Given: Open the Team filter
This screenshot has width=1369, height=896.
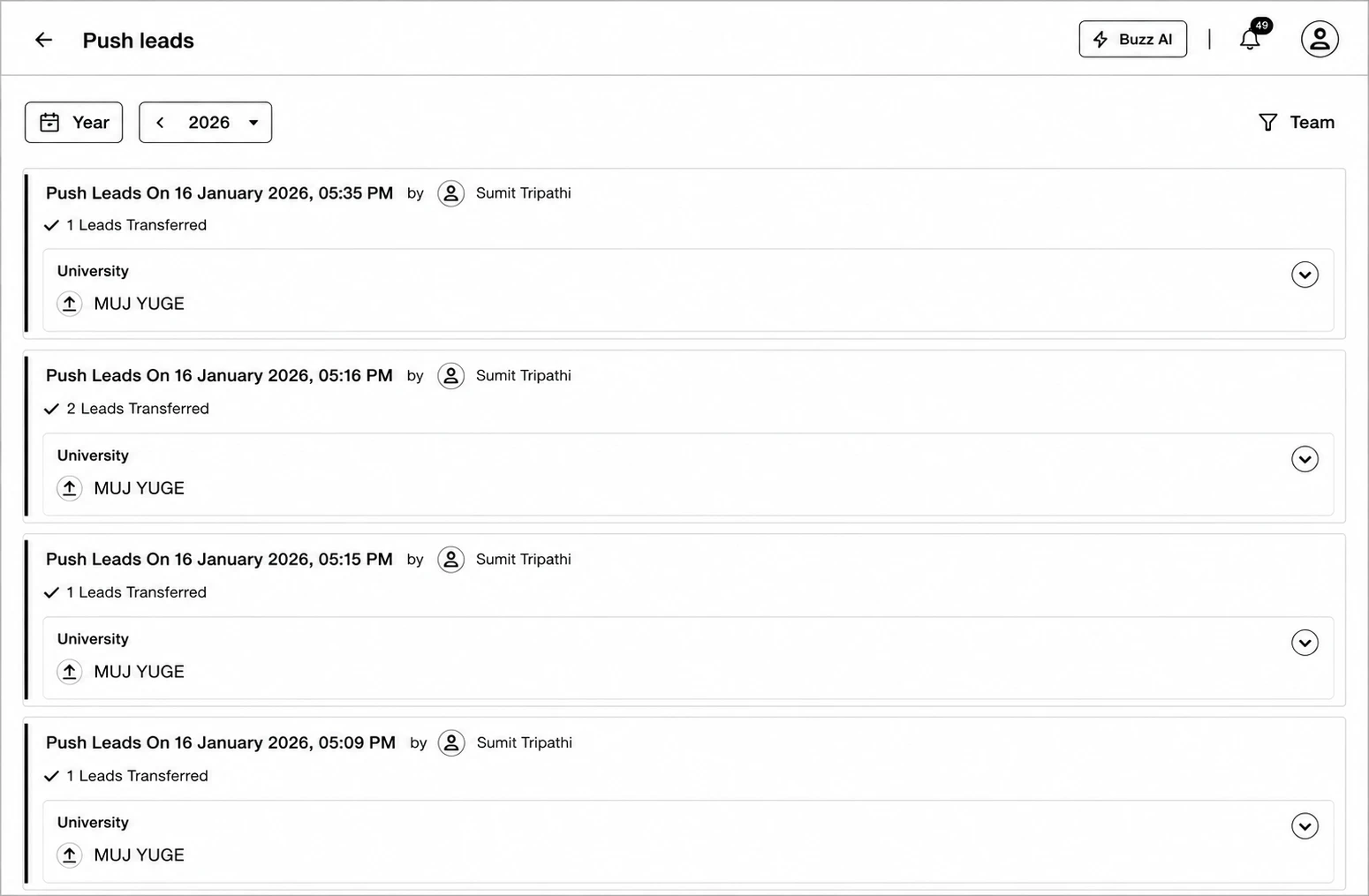Looking at the screenshot, I should click(x=1296, y=123).
